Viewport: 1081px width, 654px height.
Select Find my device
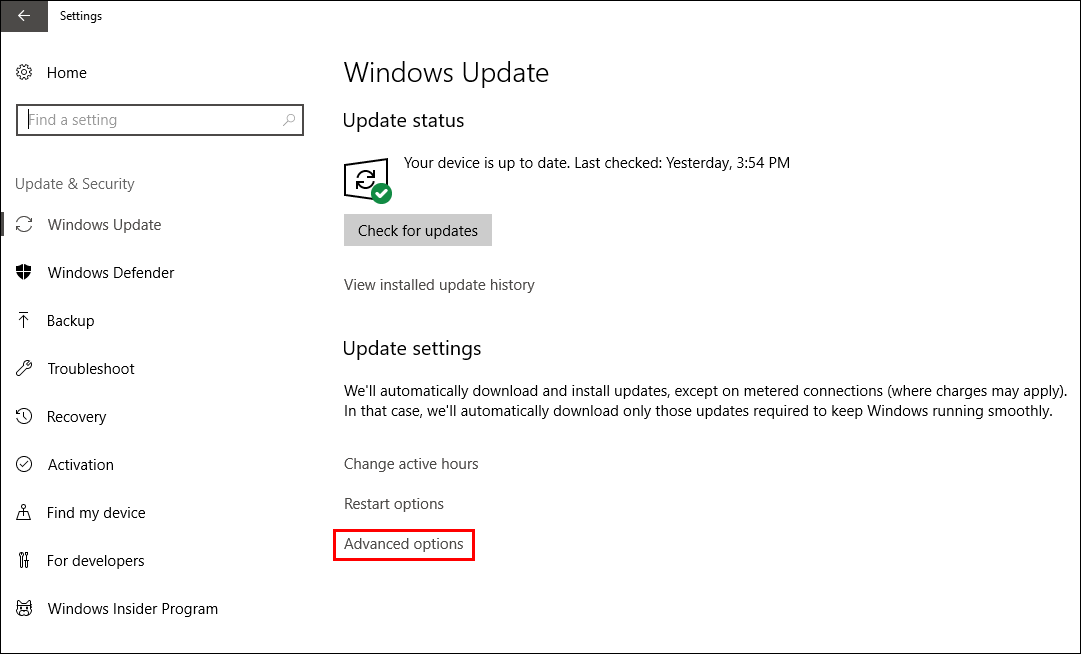pyautogui.click(x=96, y=513)
